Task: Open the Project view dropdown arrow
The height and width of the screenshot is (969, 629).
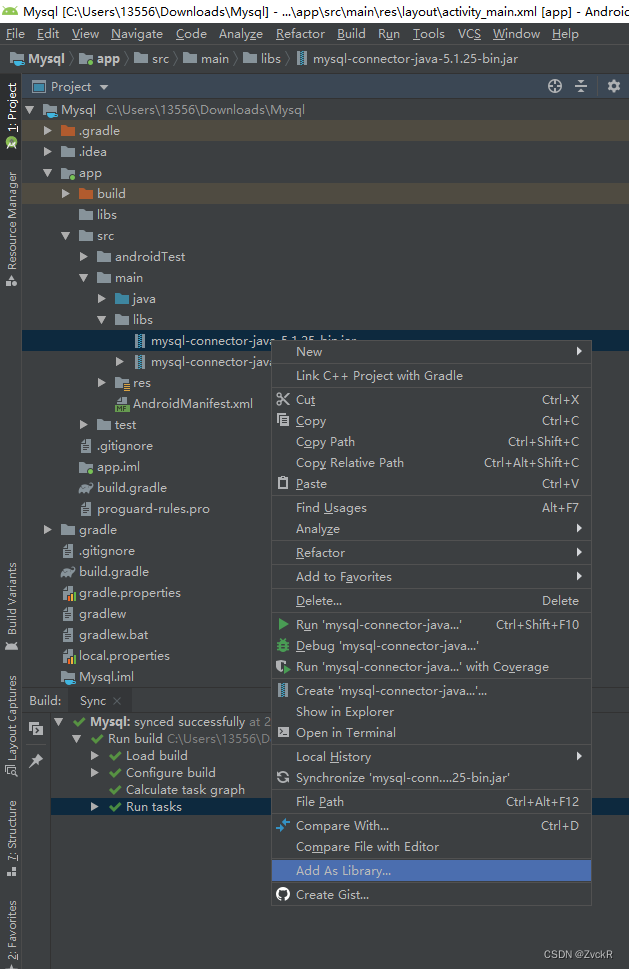Action: click(103, 87)
